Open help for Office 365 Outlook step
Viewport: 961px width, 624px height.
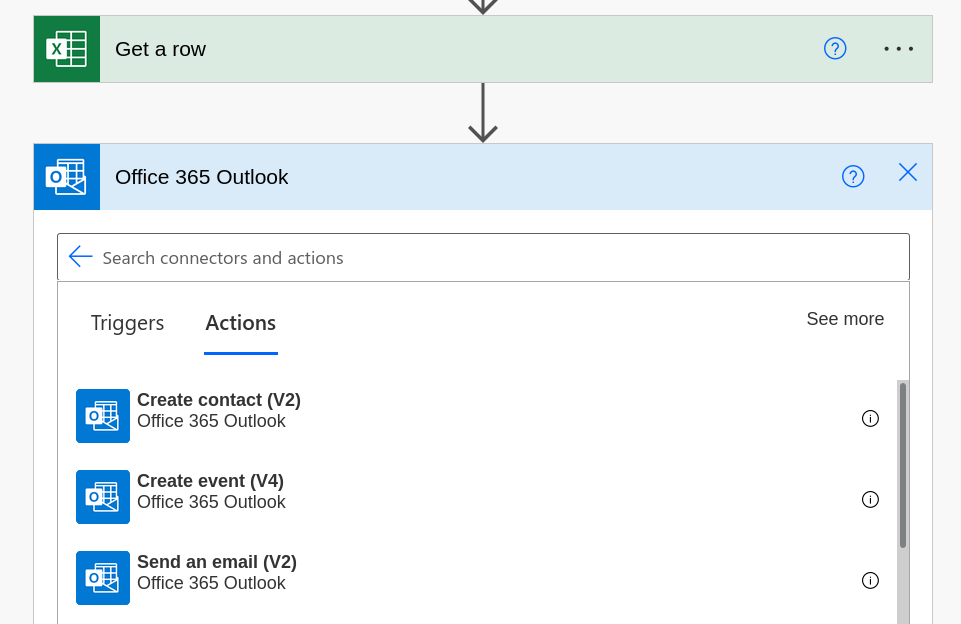(x=853, y=177)
